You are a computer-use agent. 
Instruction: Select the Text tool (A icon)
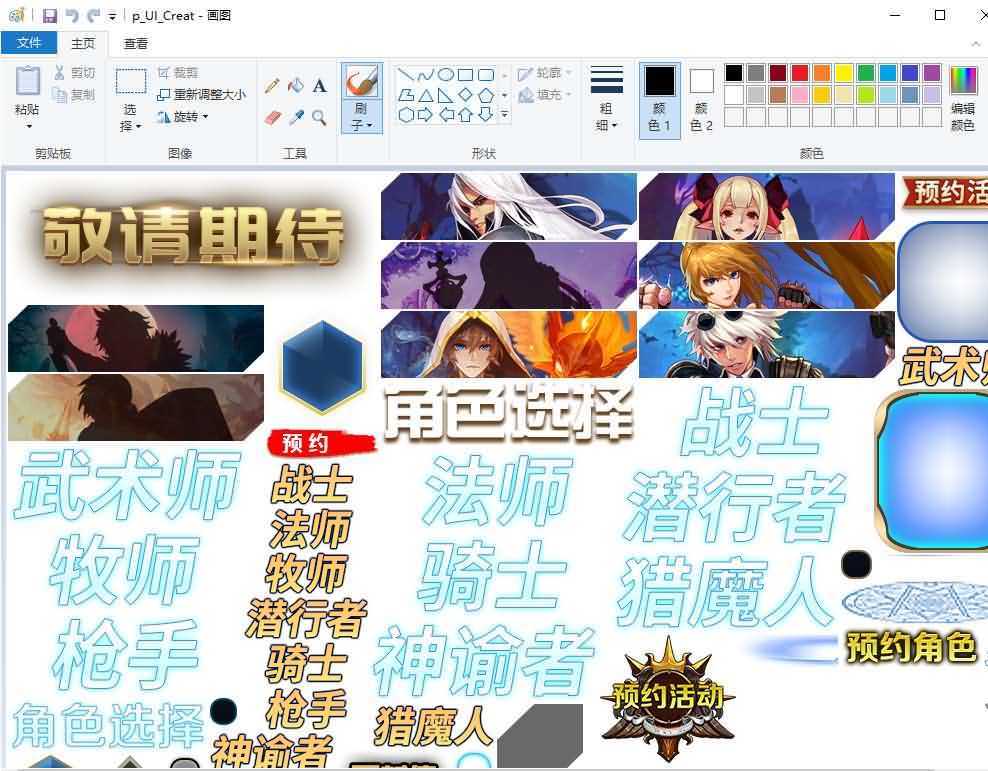319,86
